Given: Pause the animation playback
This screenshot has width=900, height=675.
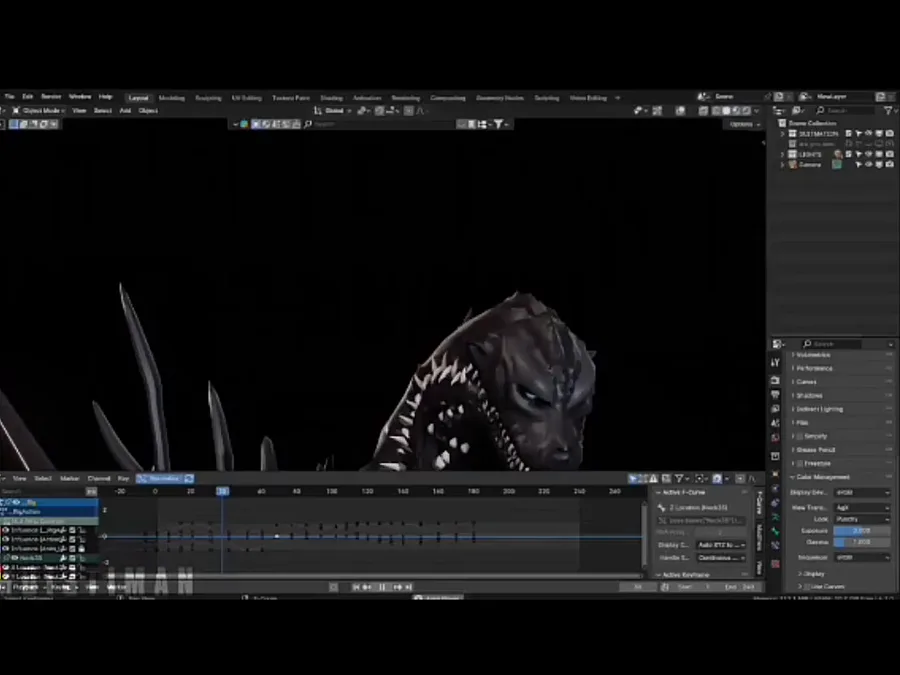Looking at the screenshot, I should click(x=382, y=587).
